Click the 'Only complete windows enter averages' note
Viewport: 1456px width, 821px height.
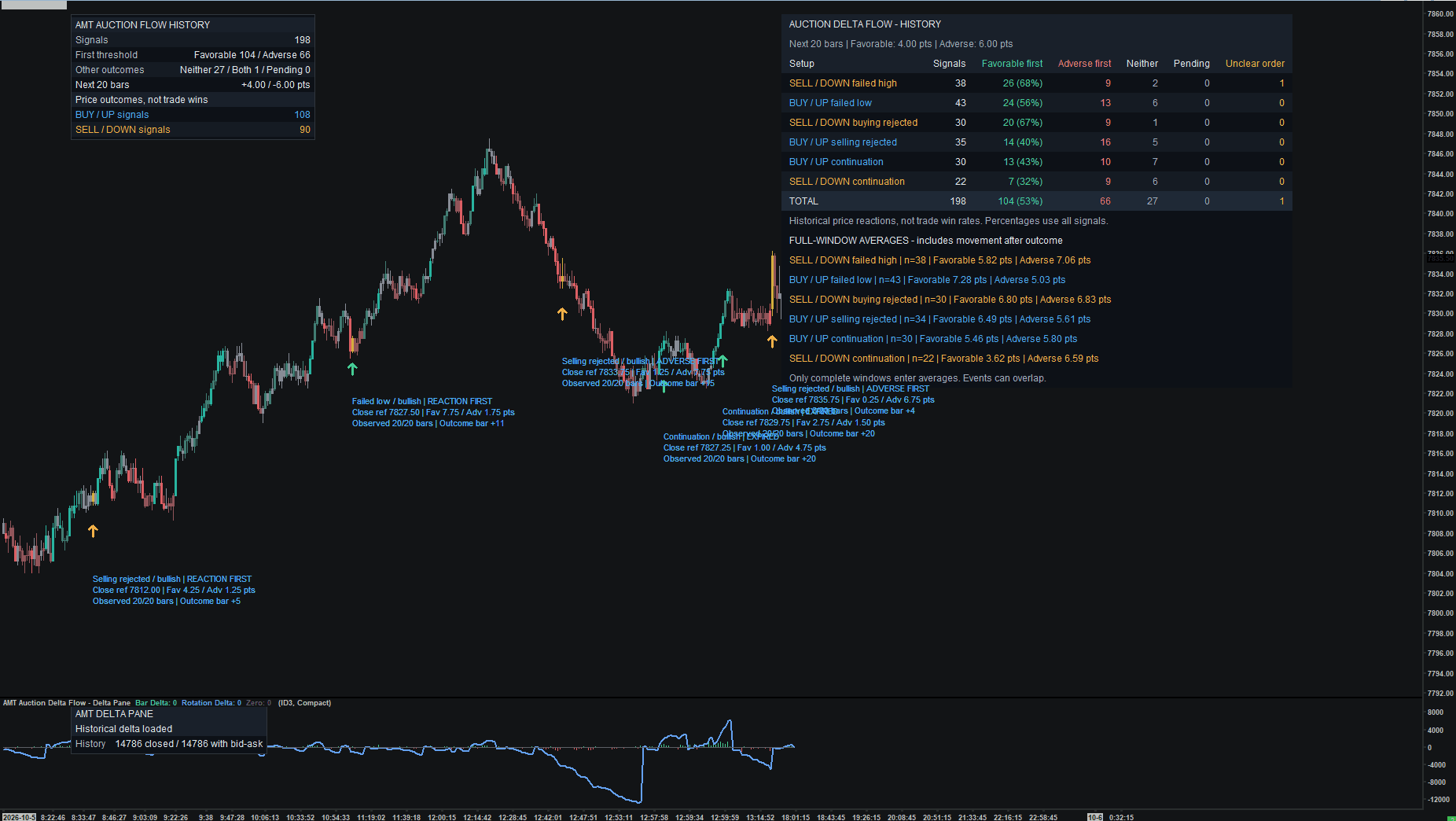click(x=917, y=378)
